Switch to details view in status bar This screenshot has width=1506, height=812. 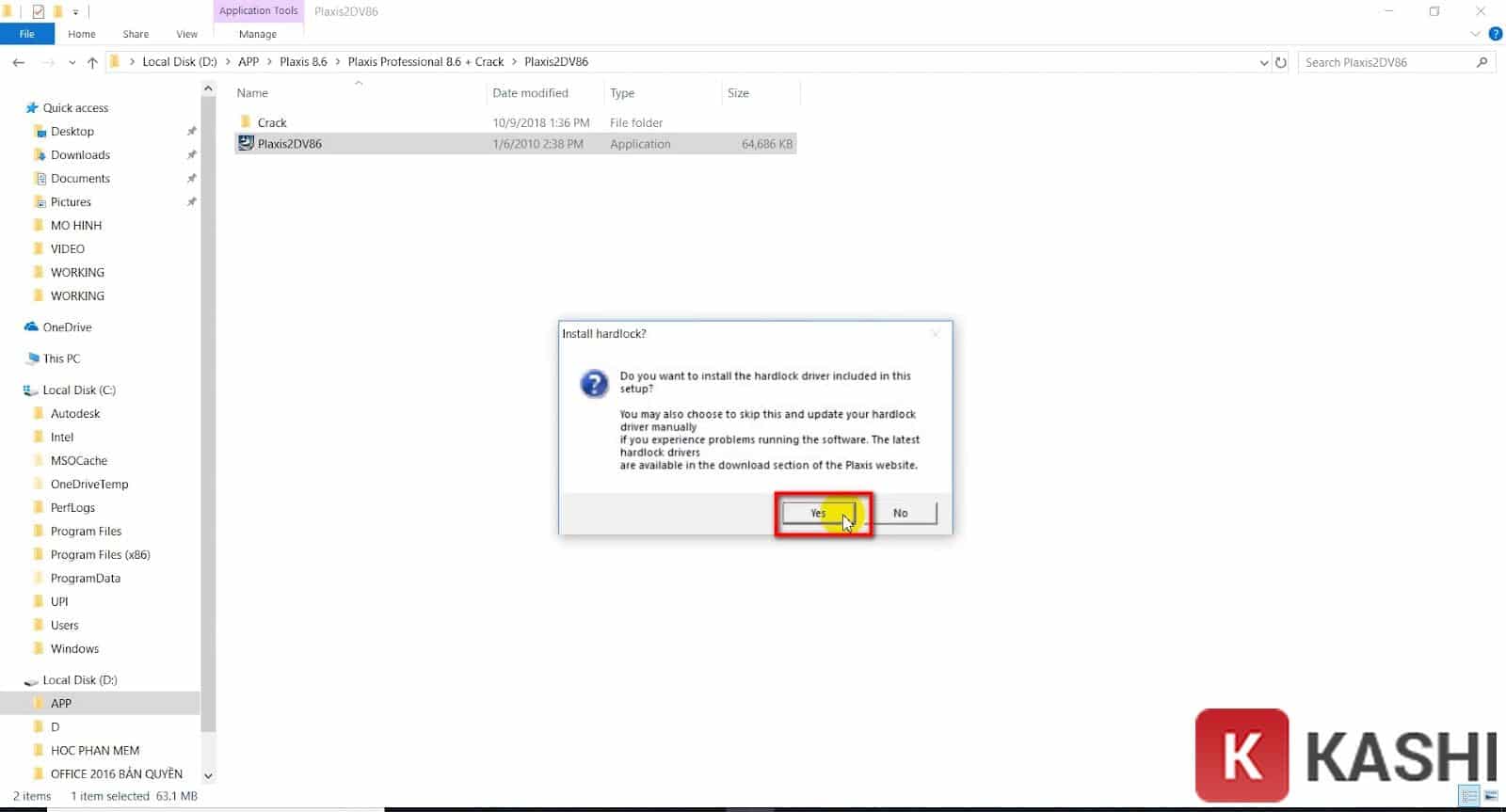[x=1469, y=796]
